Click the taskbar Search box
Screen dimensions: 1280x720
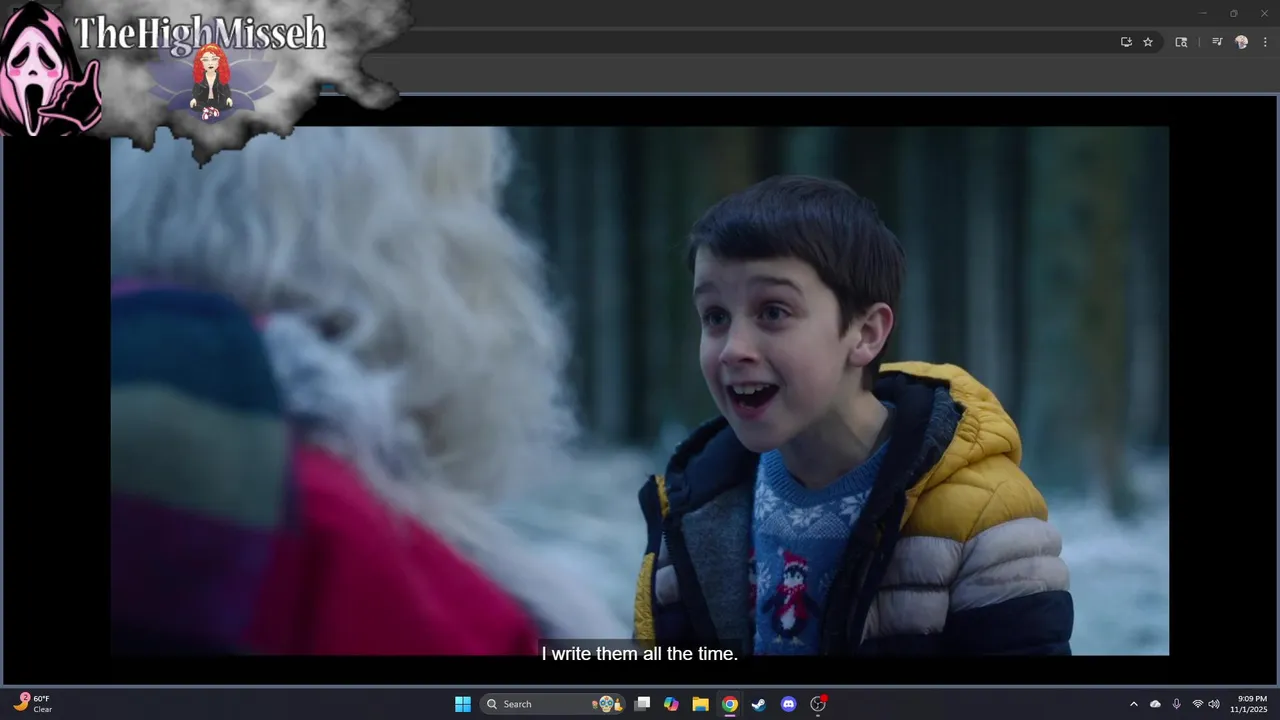(553, 704)
